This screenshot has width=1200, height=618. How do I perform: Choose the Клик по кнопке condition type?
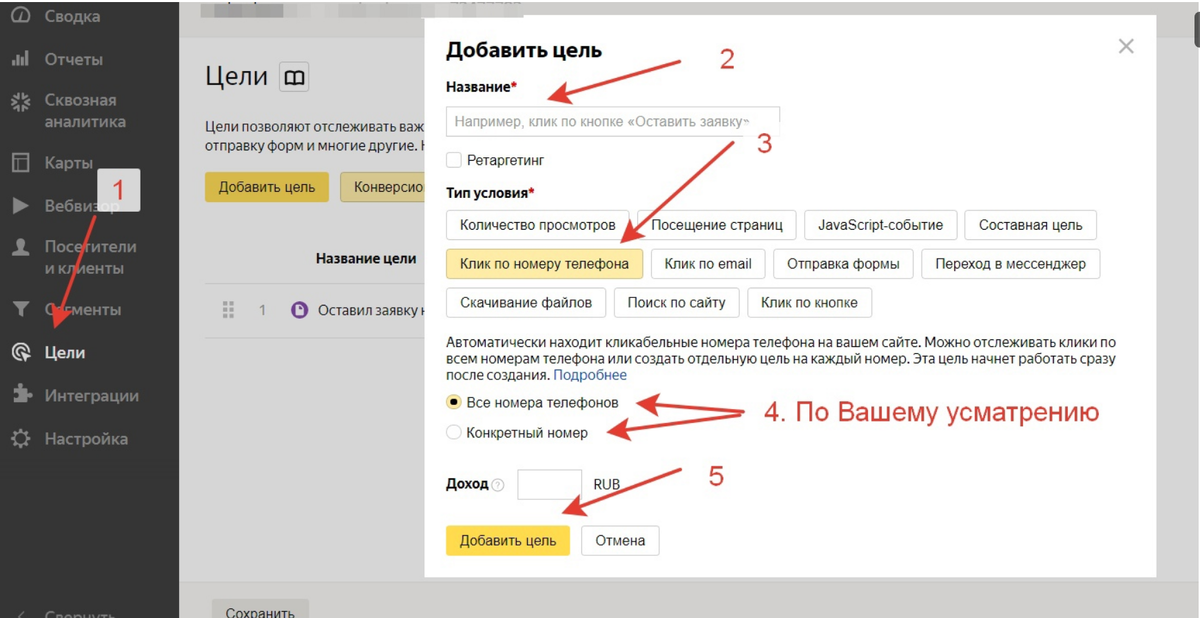[x=809, y=302]
